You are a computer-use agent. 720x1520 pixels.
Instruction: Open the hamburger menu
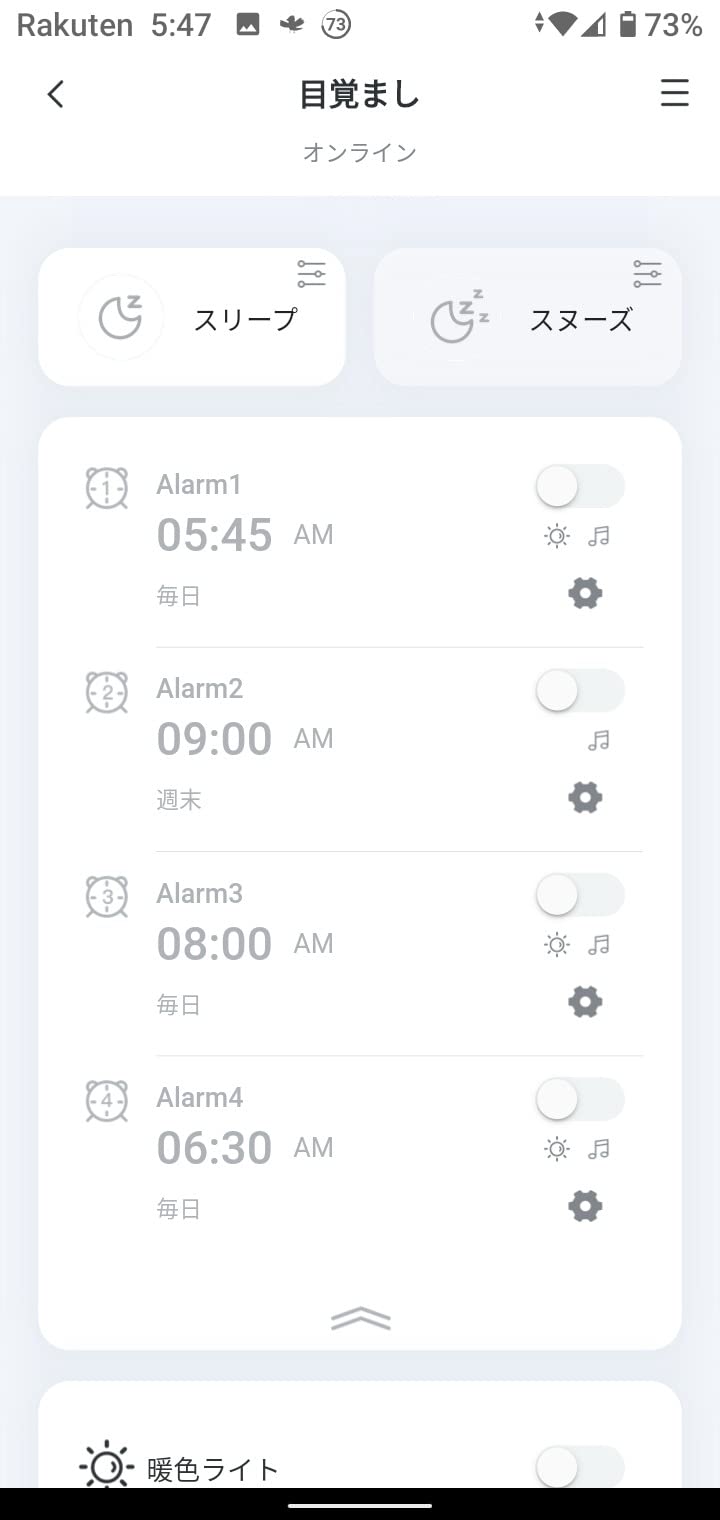[675, 94]
